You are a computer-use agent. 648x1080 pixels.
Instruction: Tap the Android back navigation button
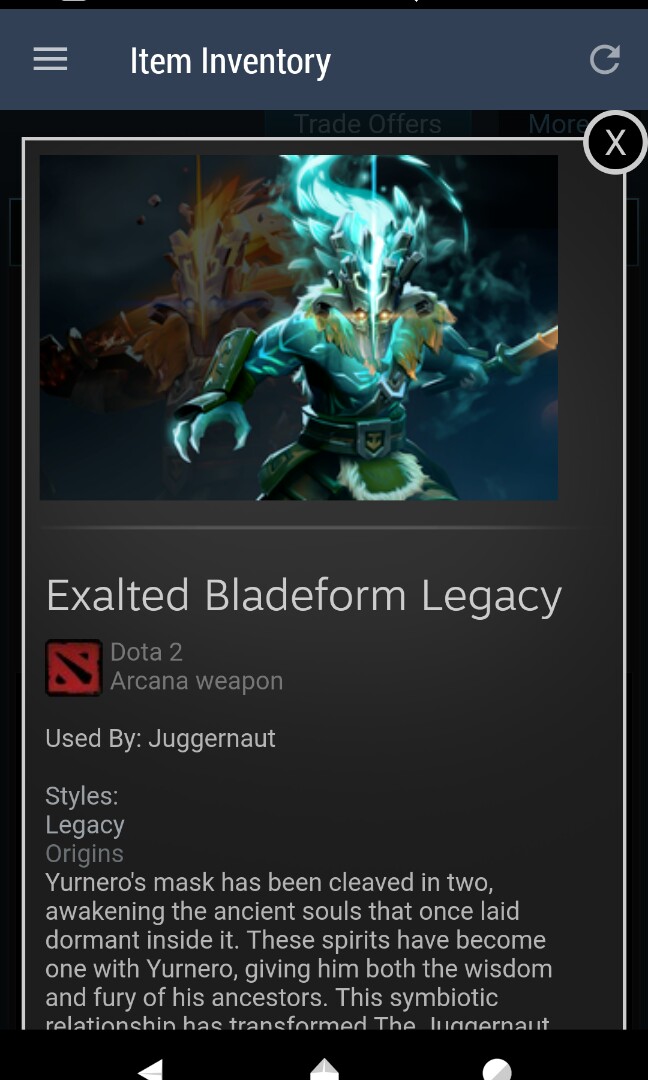tap(151, 1068)
